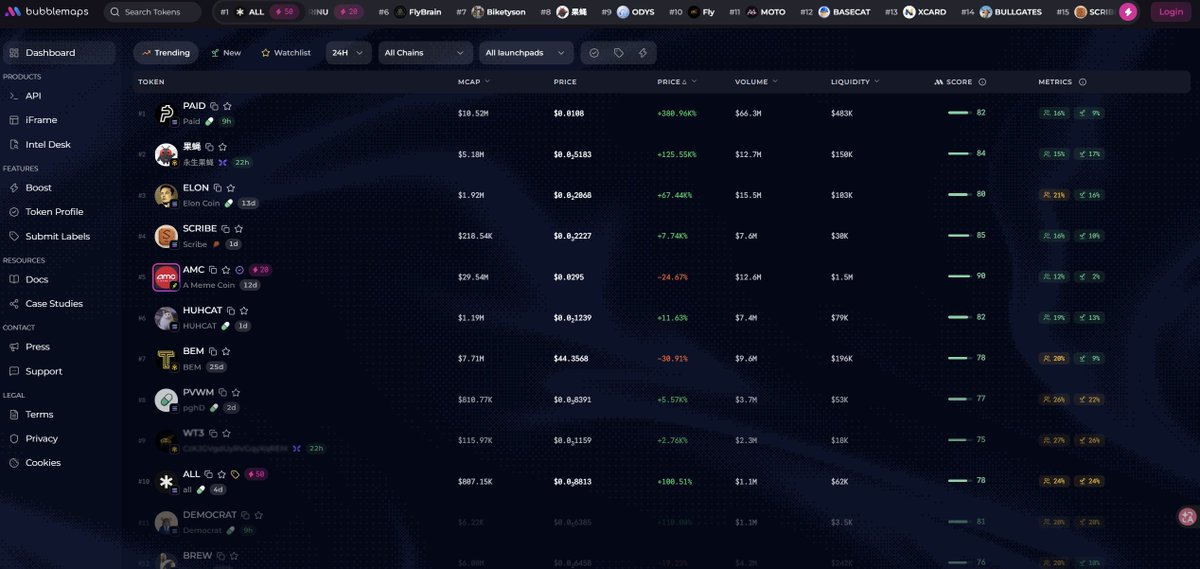Star the 果蝇 token for watchlist

224,147
